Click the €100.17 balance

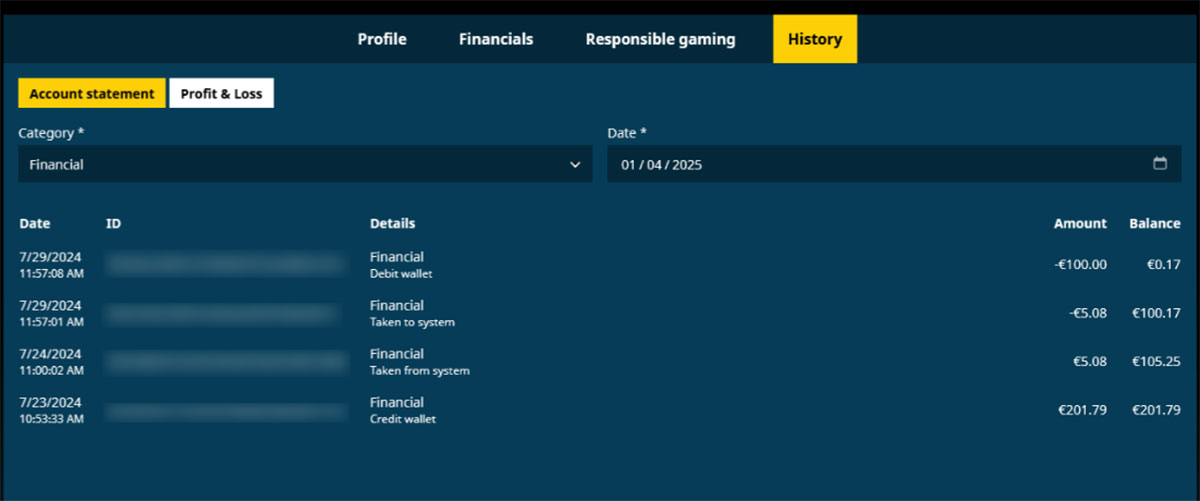point(1157,314)
